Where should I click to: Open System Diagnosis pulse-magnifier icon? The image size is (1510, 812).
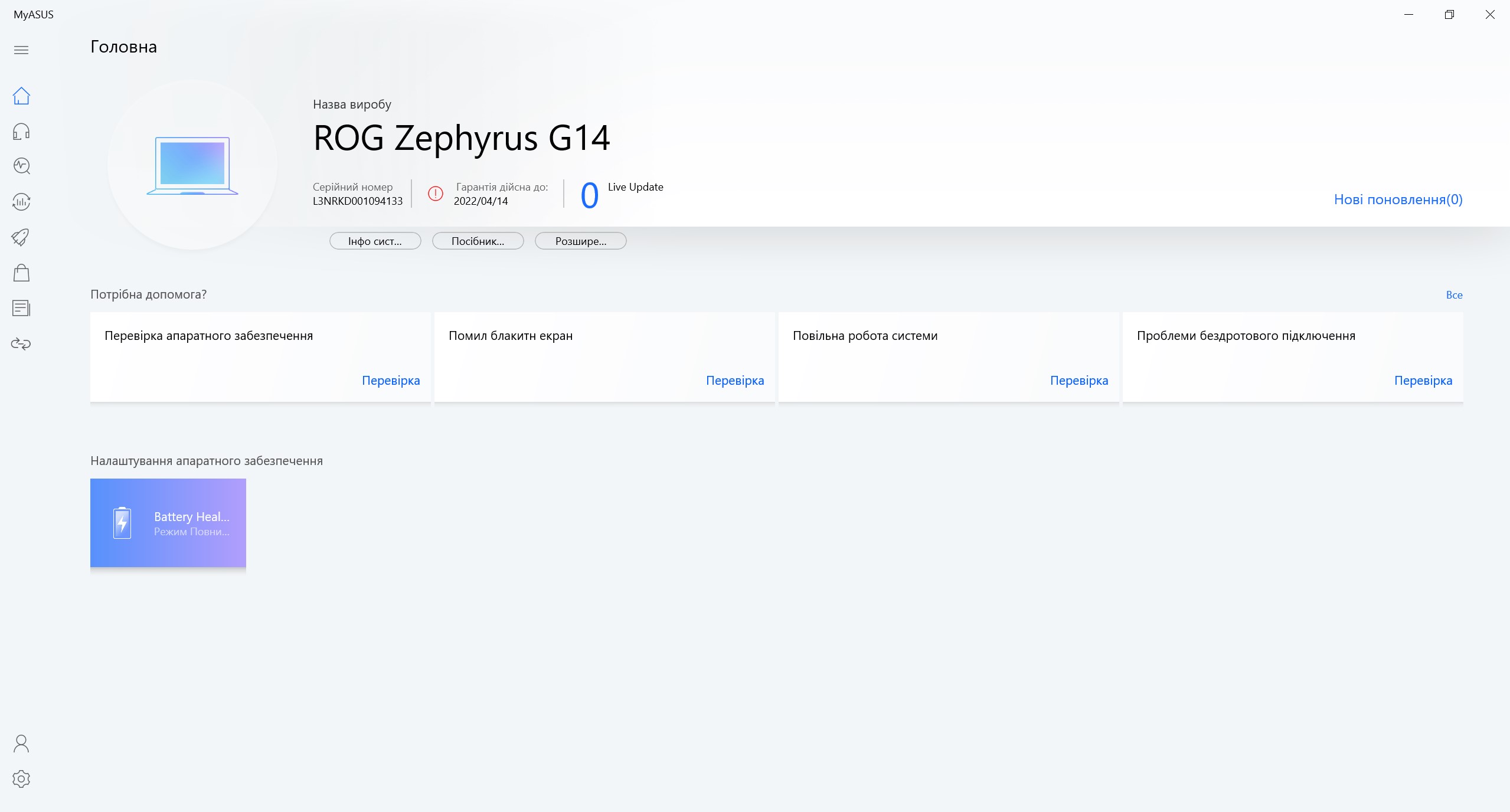pos(21,166)
